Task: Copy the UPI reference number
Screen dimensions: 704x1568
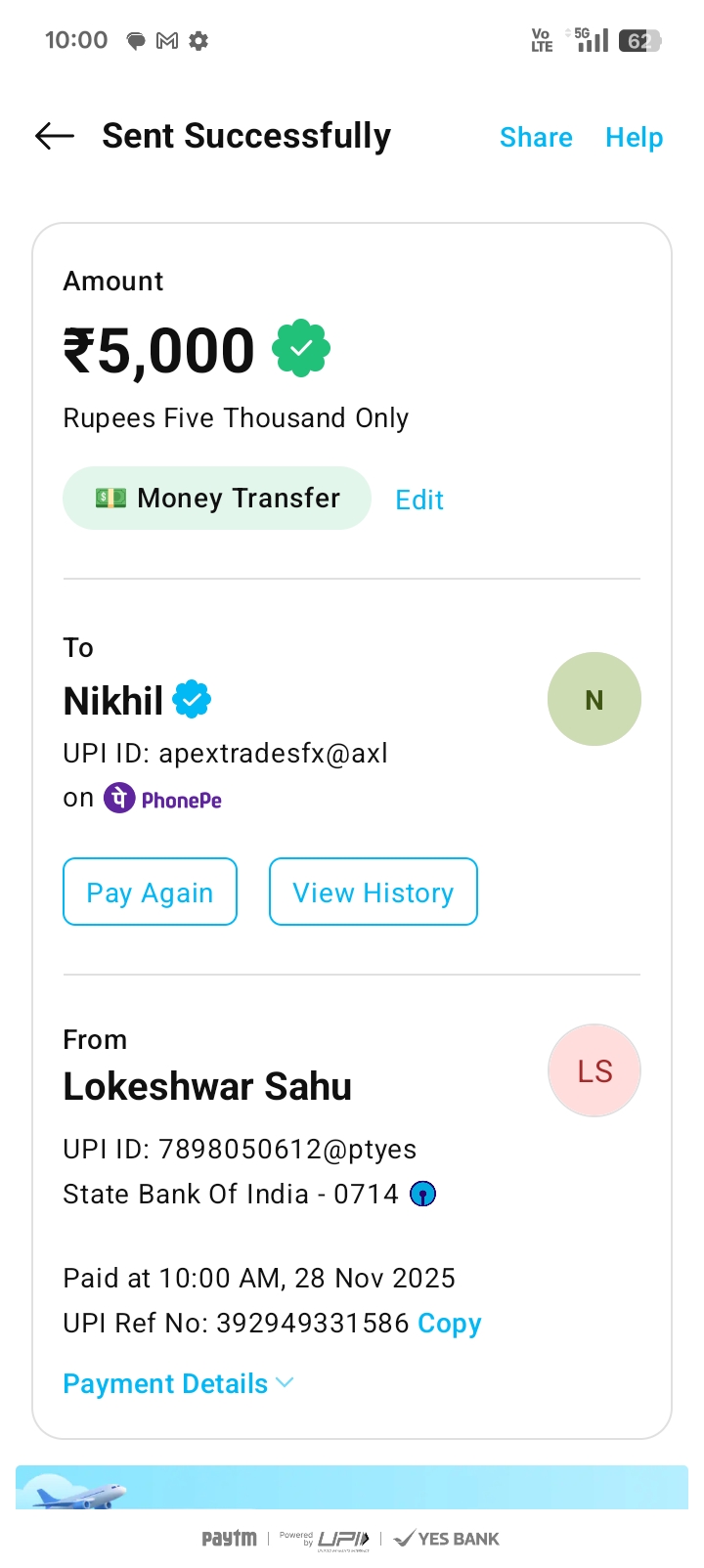Action: (x=450, y=1323)
